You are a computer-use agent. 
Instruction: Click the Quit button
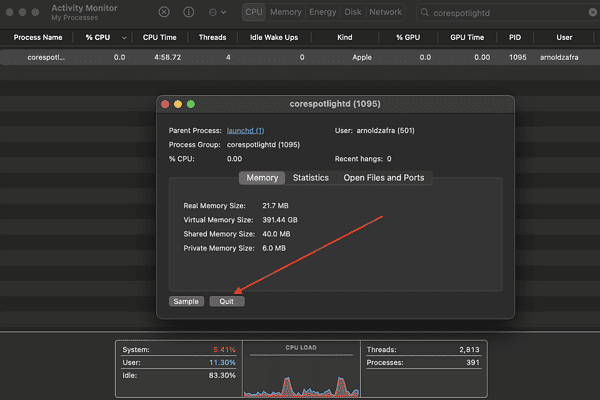tap(227, 302)
